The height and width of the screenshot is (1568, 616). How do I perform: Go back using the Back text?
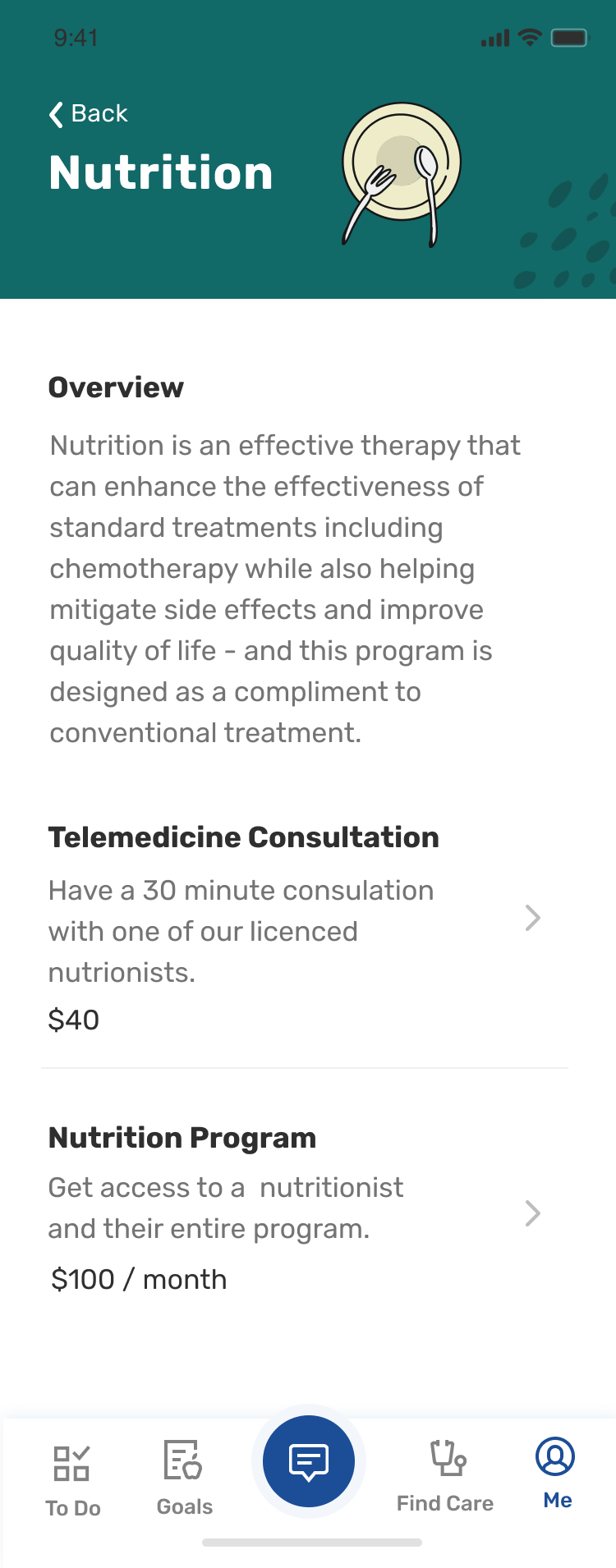tap(99, 113)
